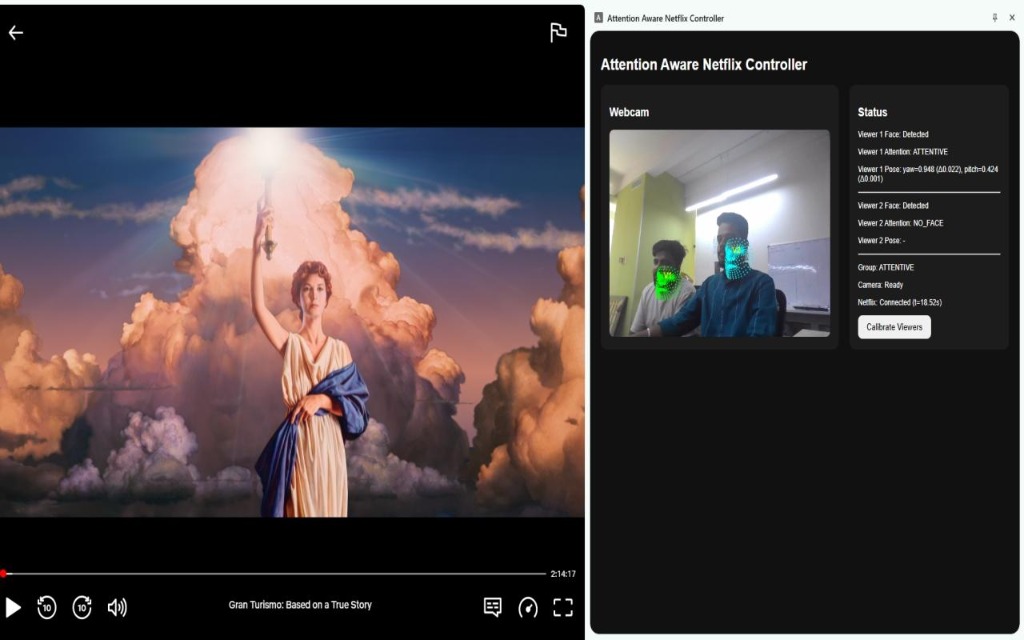Viewport: 1024px width, 640px height.
Task: Click the controller app icon in the title bar
Action: 598,18
